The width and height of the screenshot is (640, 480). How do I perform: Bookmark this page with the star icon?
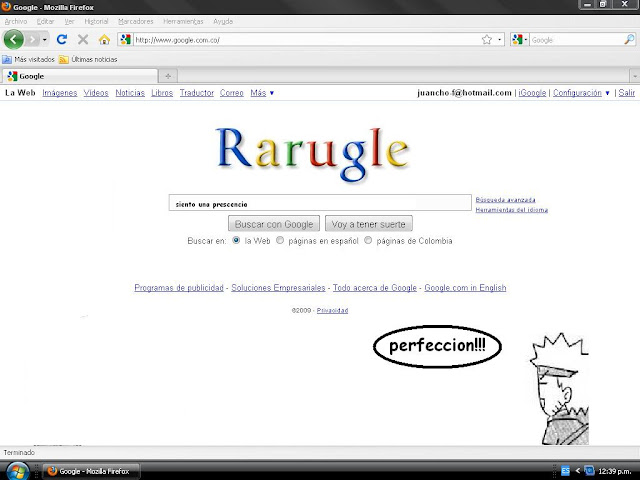(487, 40)
